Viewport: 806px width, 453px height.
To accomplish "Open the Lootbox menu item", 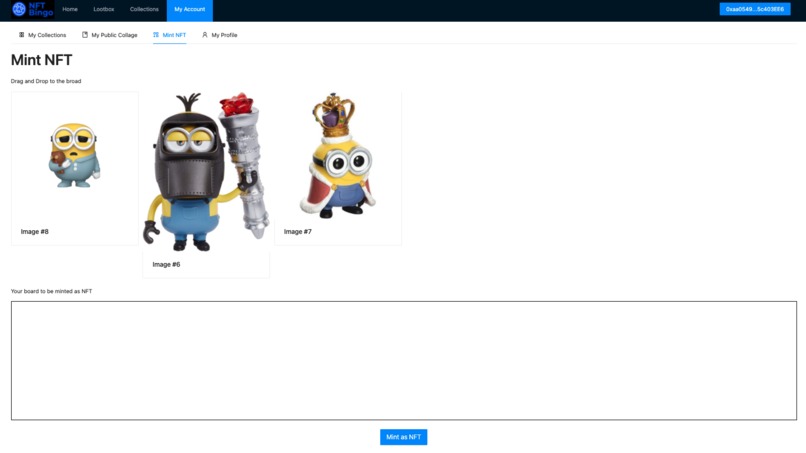I will (x=104, y=9).
